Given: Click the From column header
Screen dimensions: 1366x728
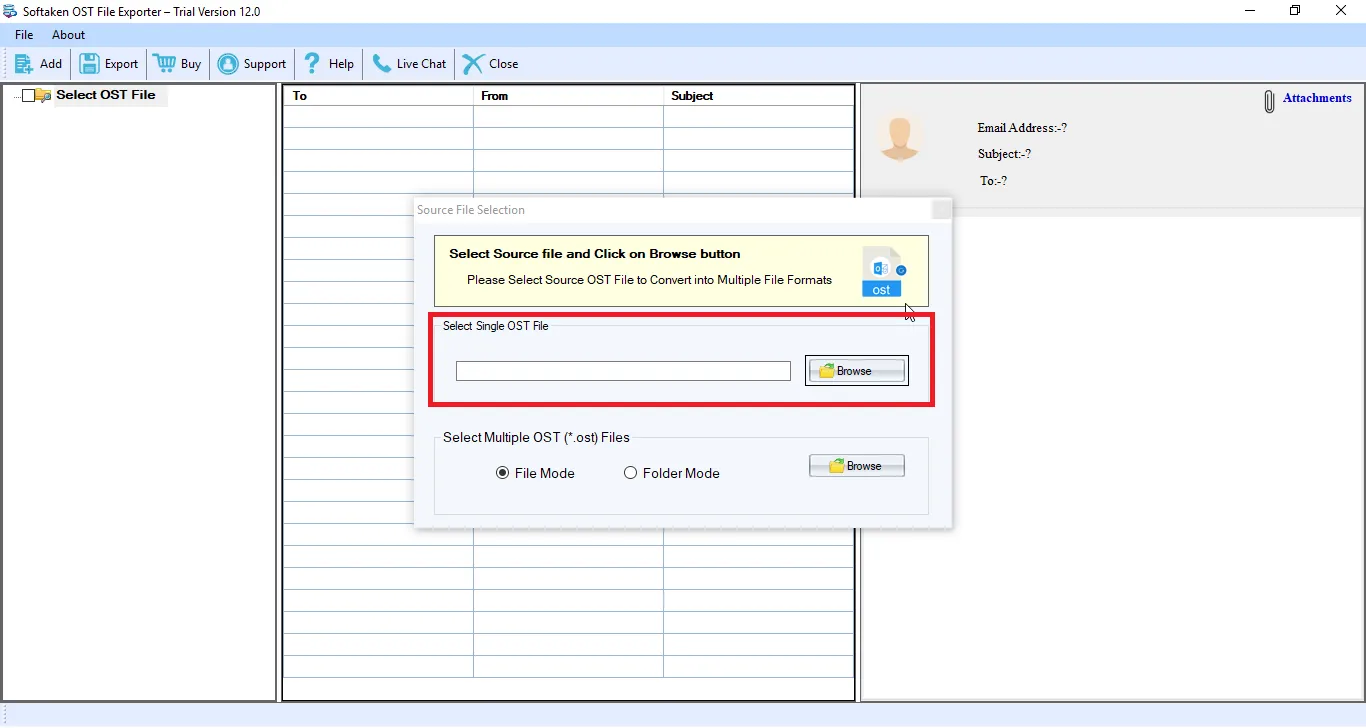Looking at the screenshot, I should [568, 96].
